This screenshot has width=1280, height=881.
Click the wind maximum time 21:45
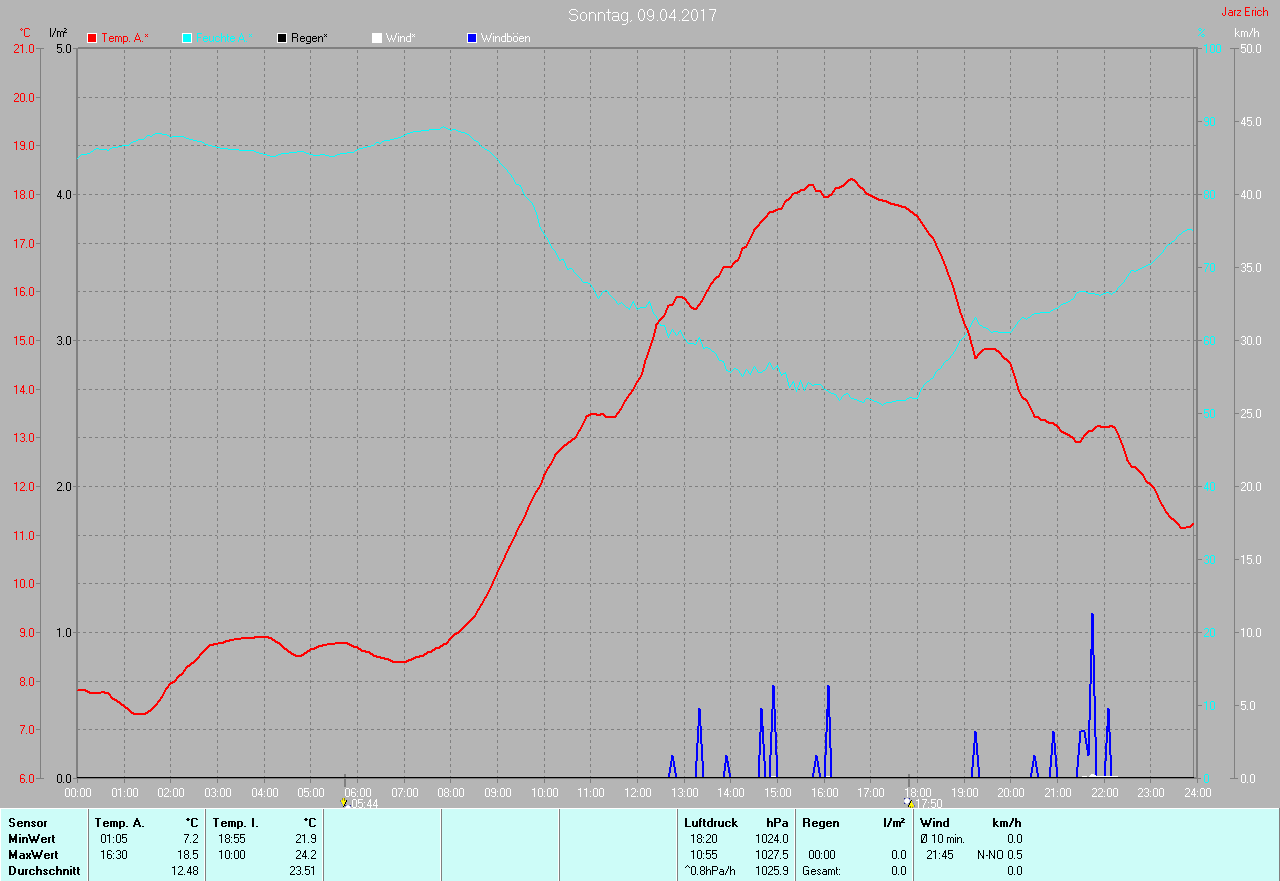[x=941, y=855]
